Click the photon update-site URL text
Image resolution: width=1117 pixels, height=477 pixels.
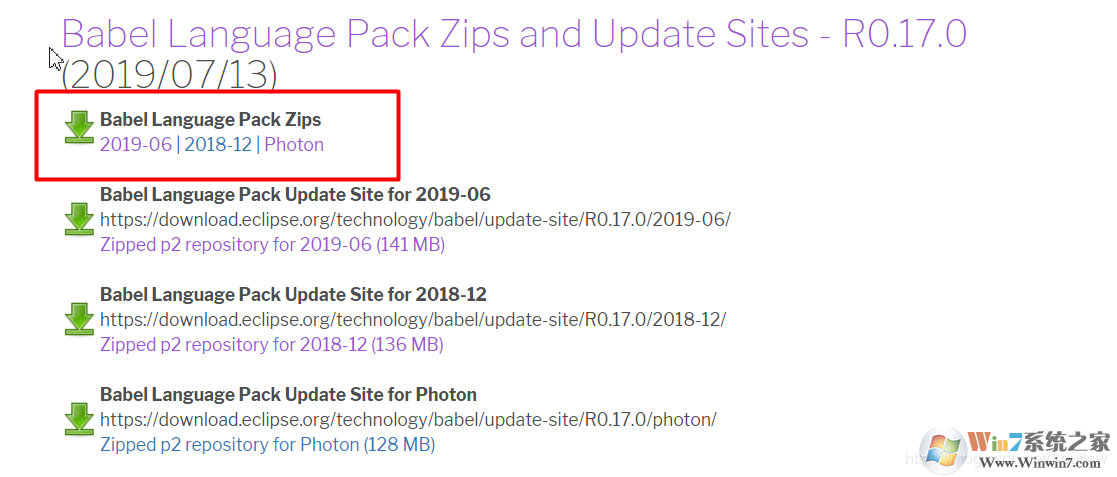pos(408,419)
